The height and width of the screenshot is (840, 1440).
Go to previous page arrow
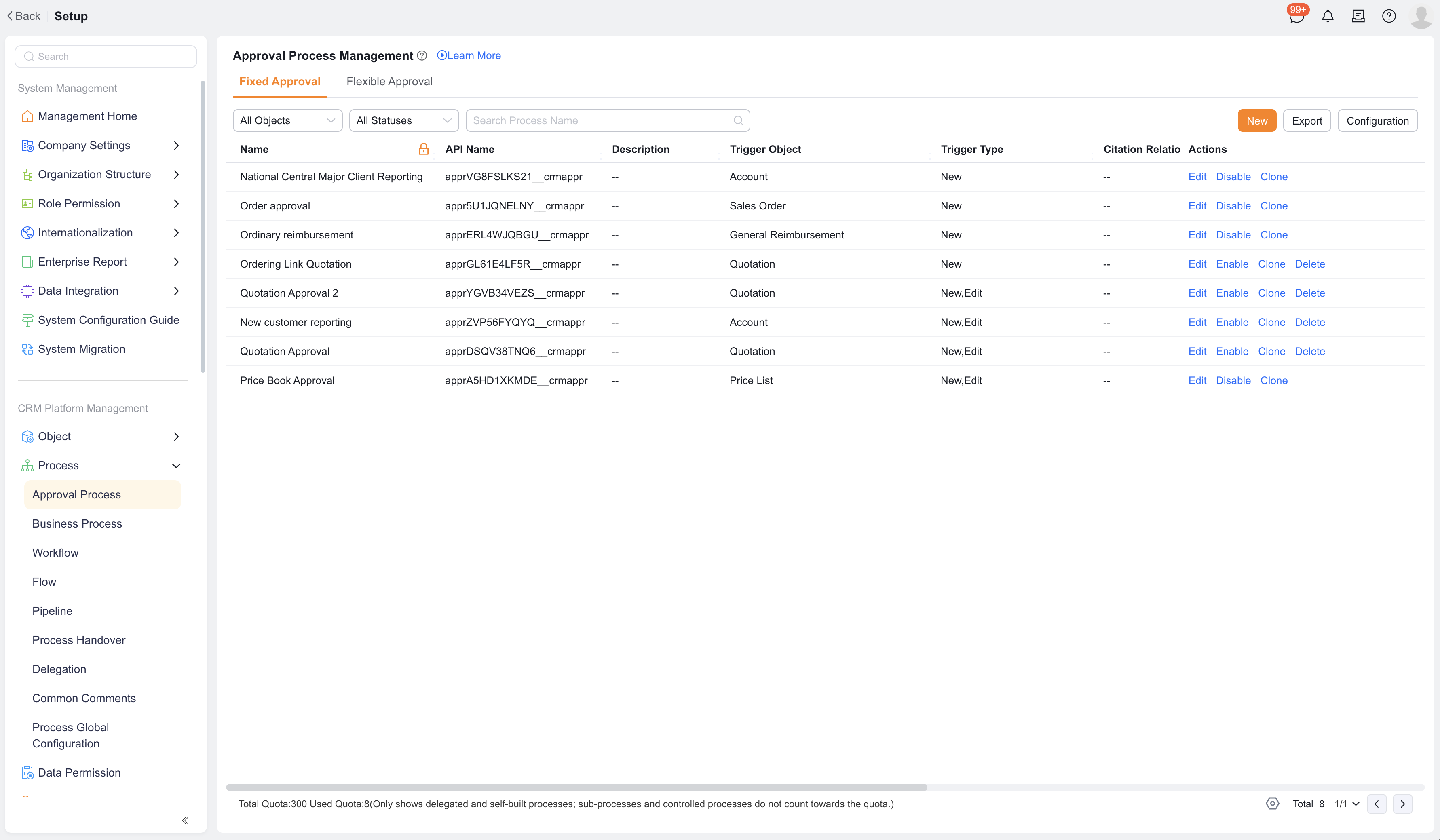1377,804
